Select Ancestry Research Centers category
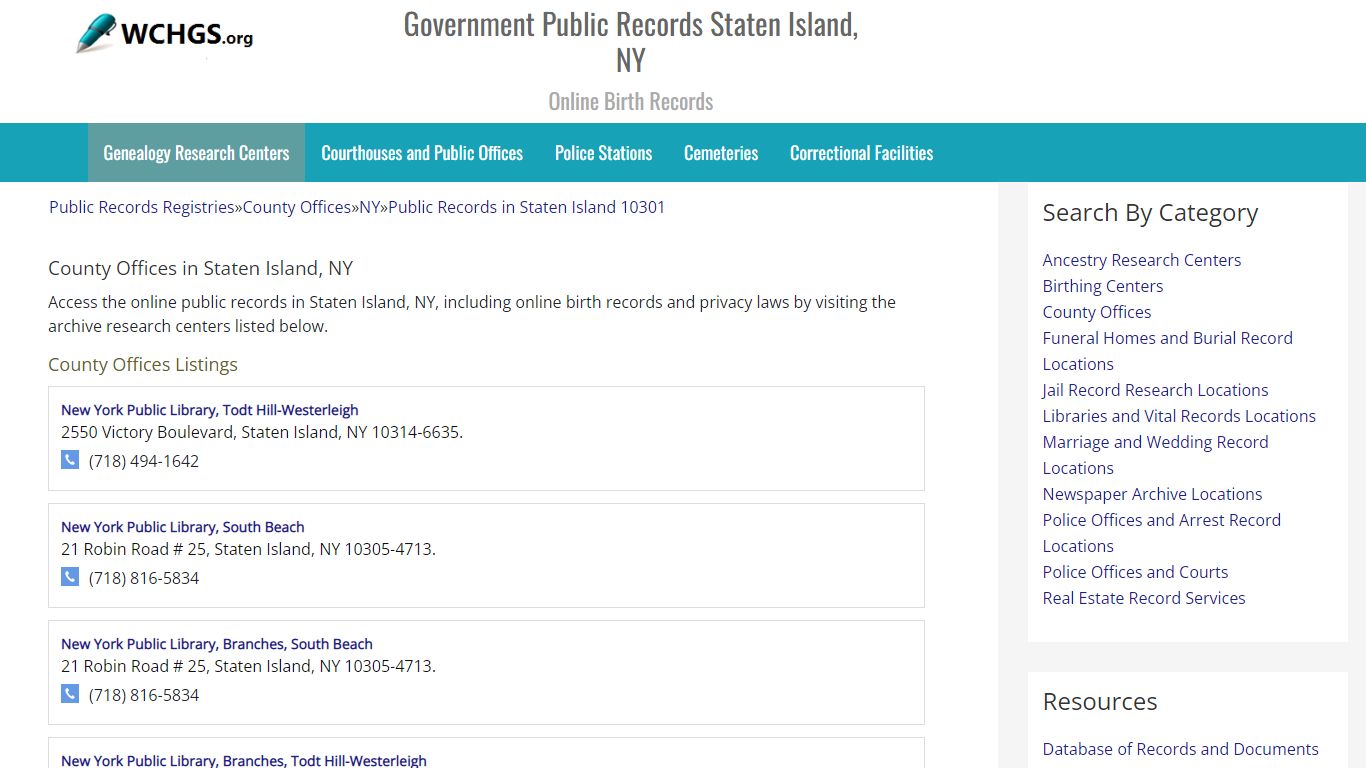1366x768 pixels. tap(1142, 260)
